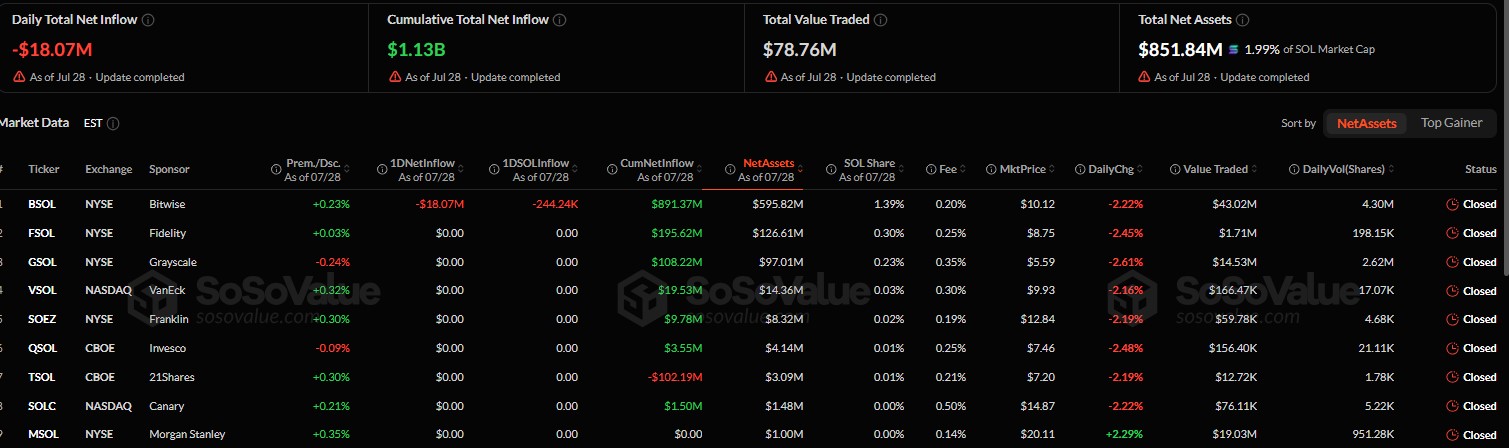Click the warning triangle under $851.84M

click(x=1145, y=77)
